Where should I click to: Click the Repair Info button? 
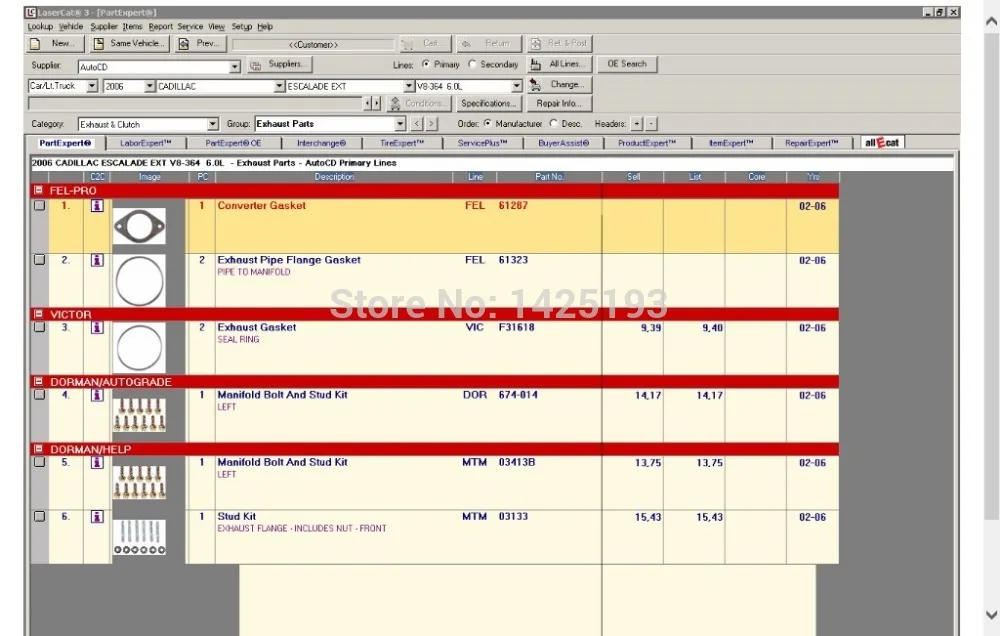tap(559, 103)
